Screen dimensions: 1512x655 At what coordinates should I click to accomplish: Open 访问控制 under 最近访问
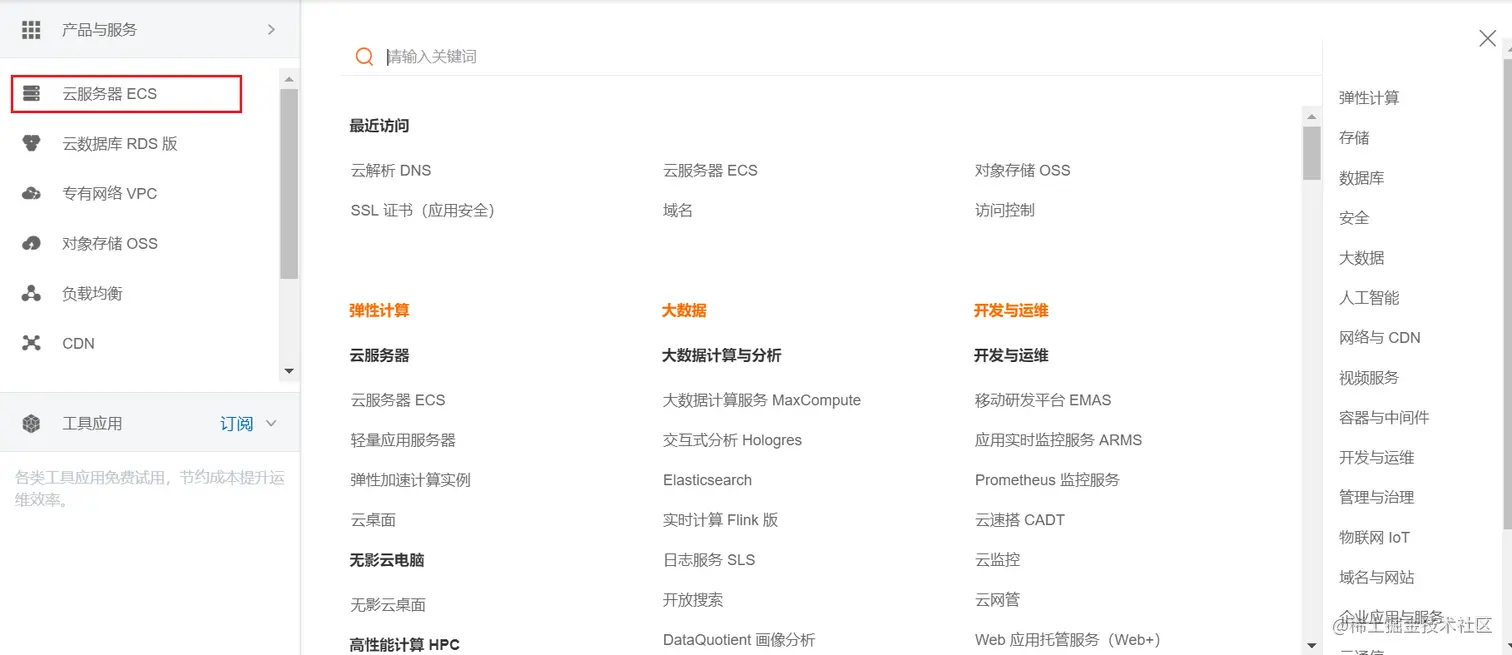1004,211
